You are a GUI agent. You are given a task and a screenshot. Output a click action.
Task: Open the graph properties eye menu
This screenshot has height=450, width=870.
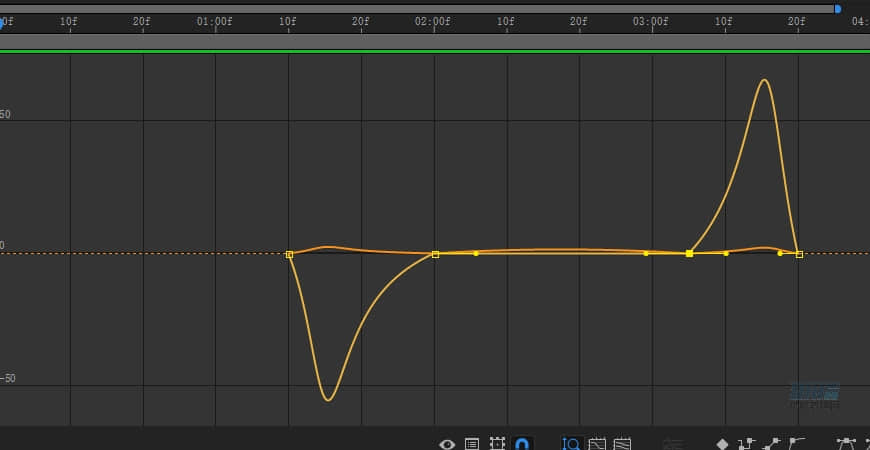click(x=447, y=443)
